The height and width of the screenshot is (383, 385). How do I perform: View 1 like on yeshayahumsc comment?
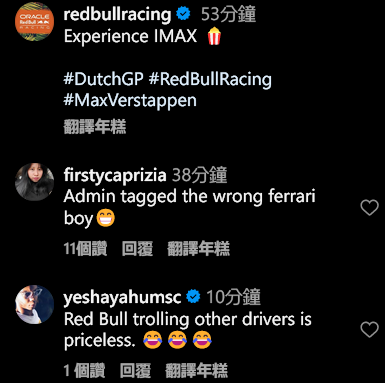(84, 371)
